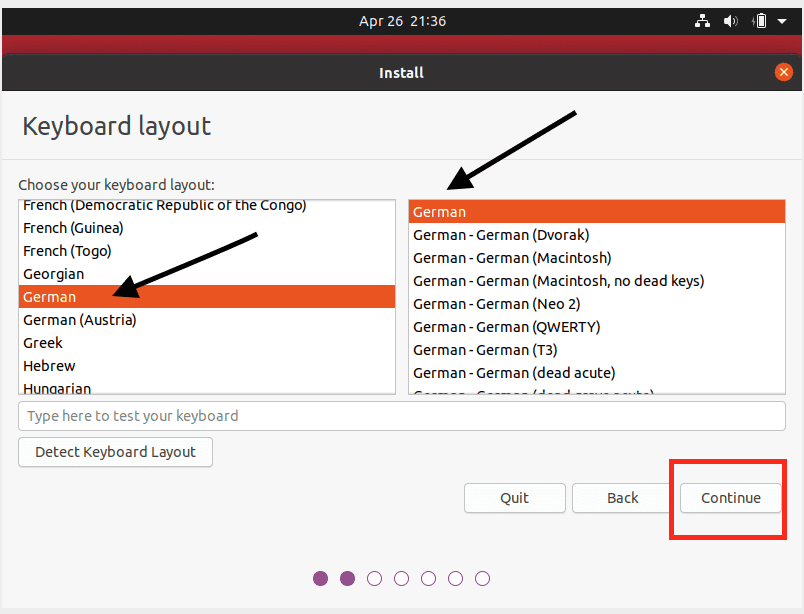Choose German - German (Dvorak) variant
The width and height of the screenshot is (804, 614).
[501, 235]
